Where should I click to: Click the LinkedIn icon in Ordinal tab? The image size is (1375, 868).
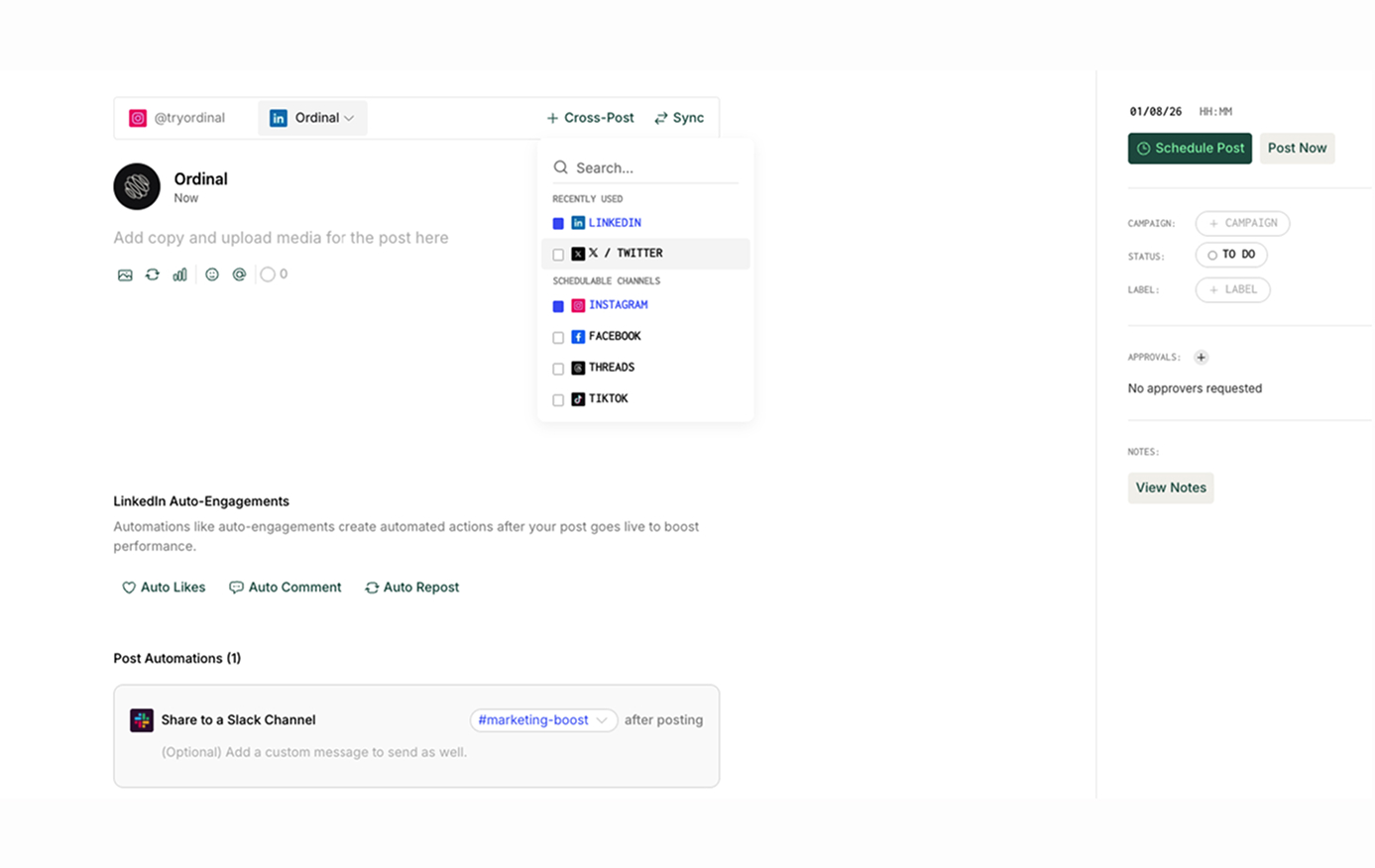(279, 118)
